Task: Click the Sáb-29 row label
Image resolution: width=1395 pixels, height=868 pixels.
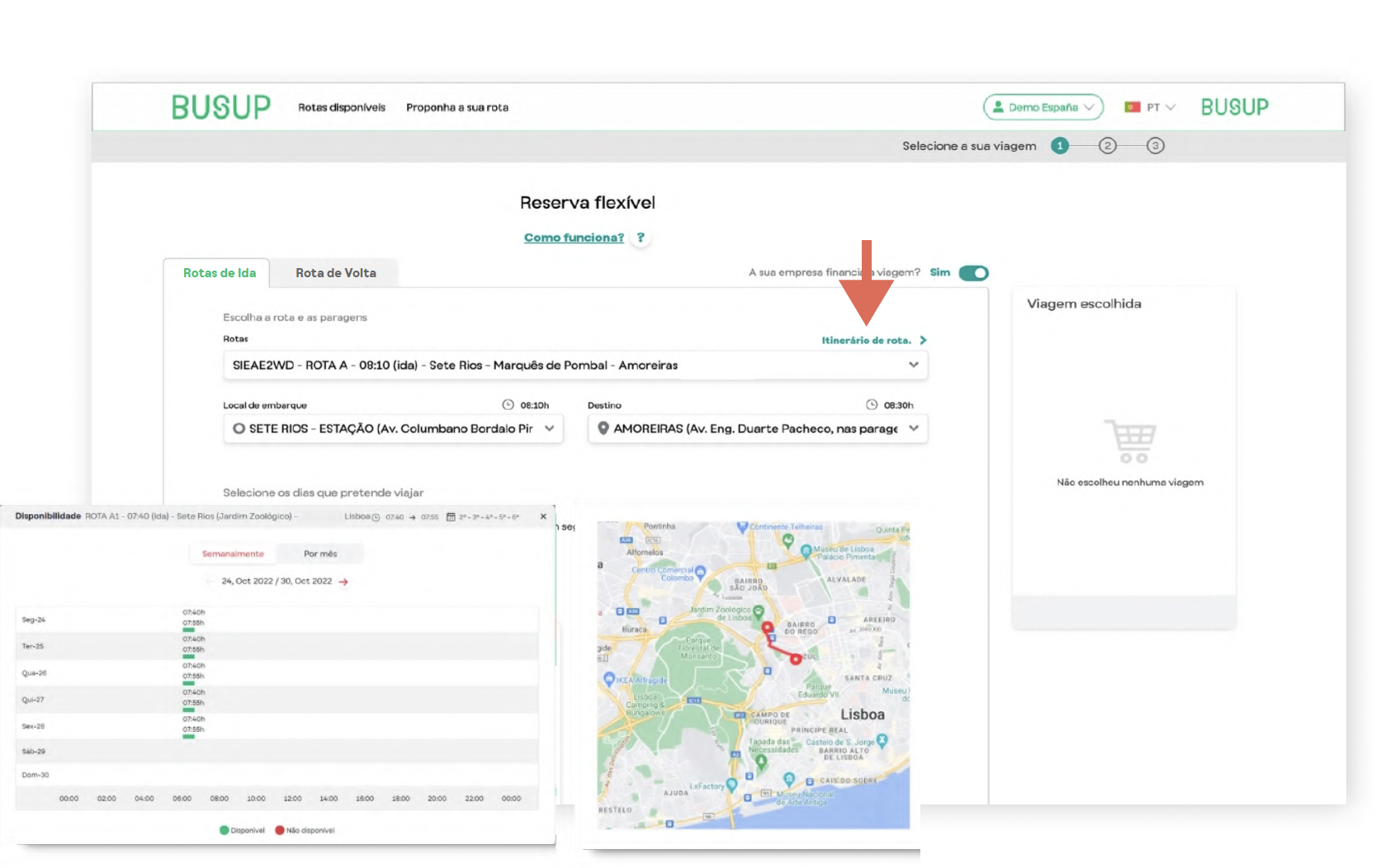Action: tap(34, 752)
